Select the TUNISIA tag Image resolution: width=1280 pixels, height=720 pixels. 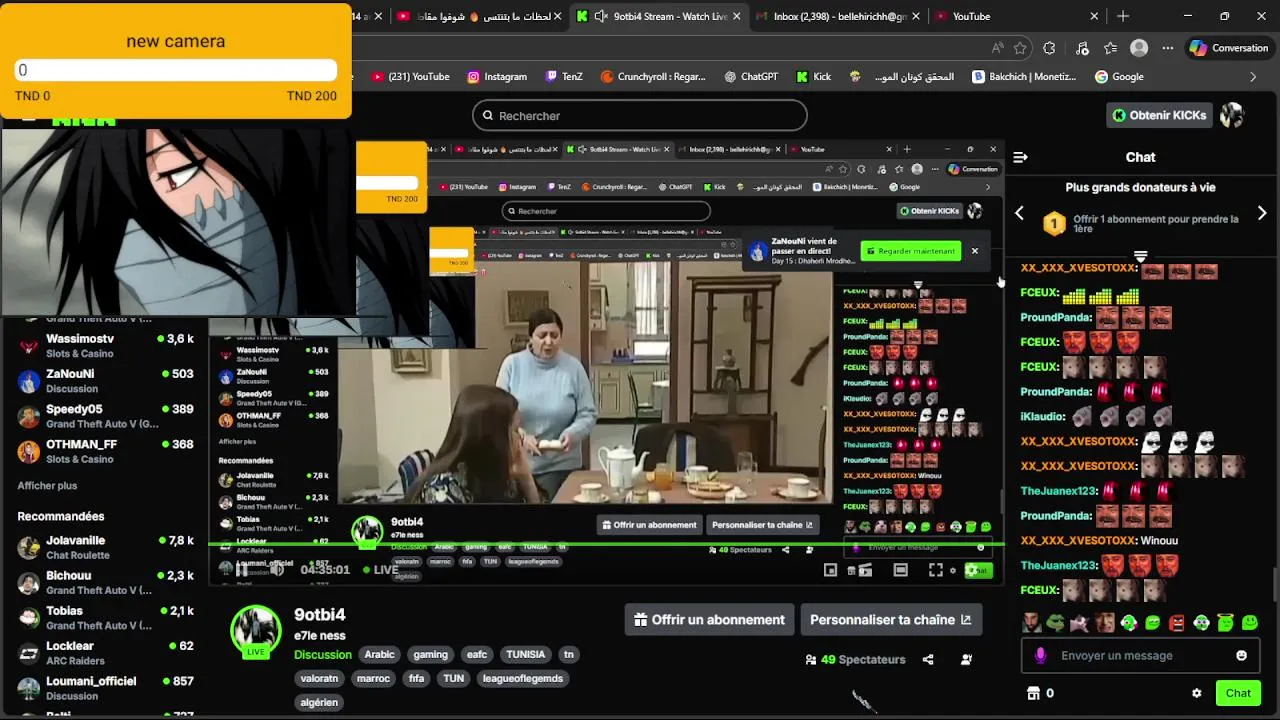coord(525,655)
